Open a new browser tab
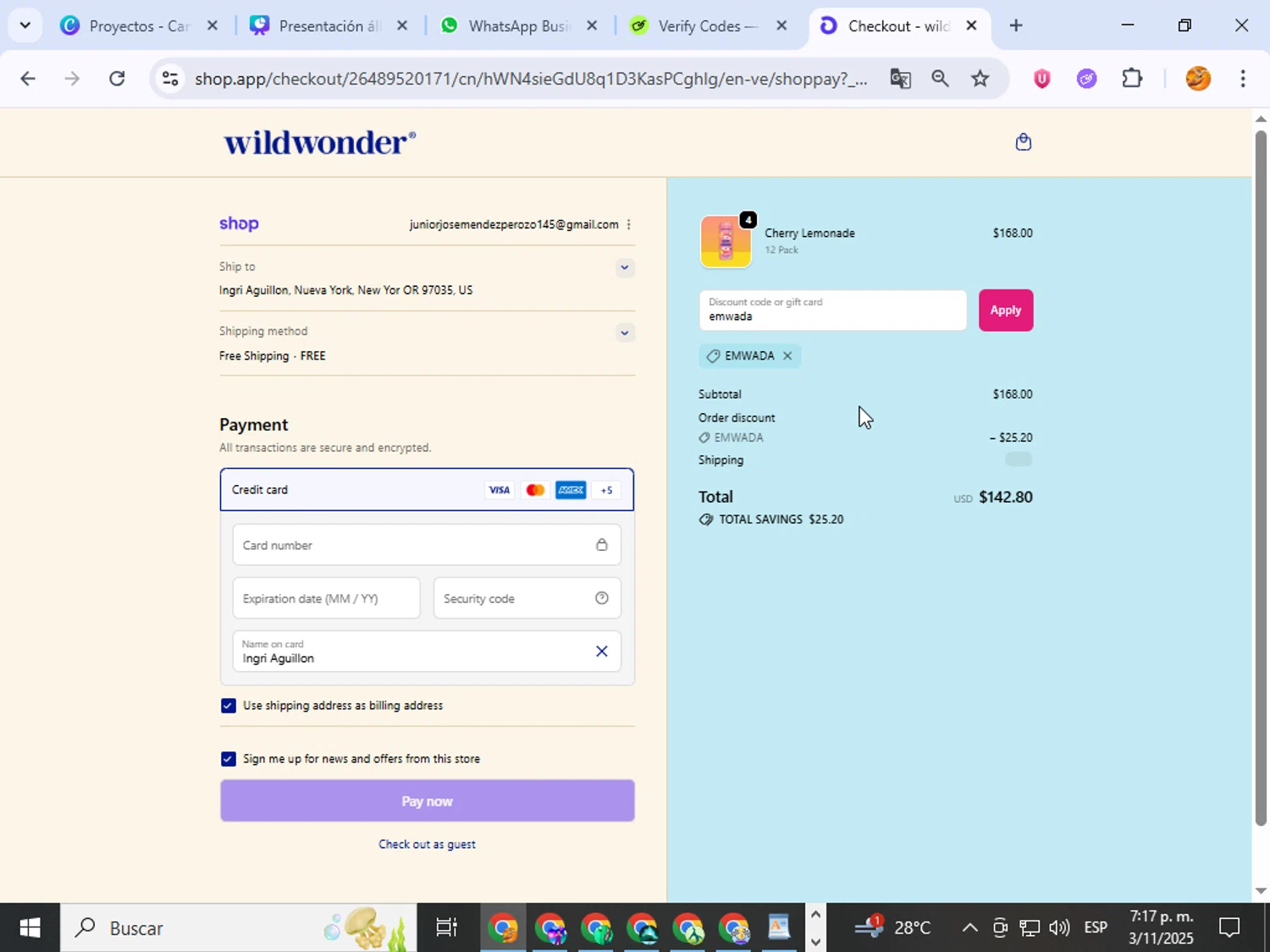The height and width of the screenshot is (952, 1270). (x=1016, y=25)
